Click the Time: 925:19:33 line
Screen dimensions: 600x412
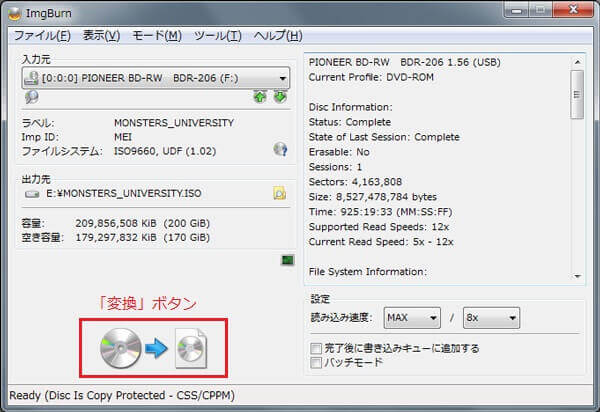380,212
